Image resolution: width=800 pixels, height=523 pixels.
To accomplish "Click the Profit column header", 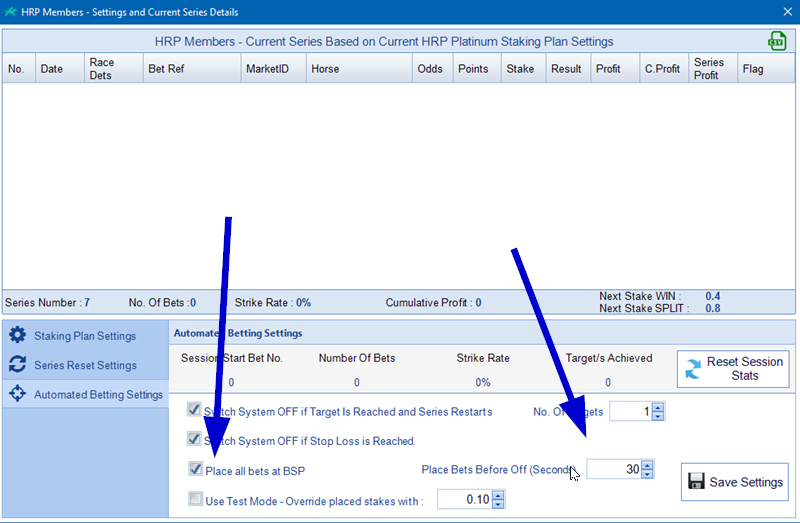I will pos(615,68).
